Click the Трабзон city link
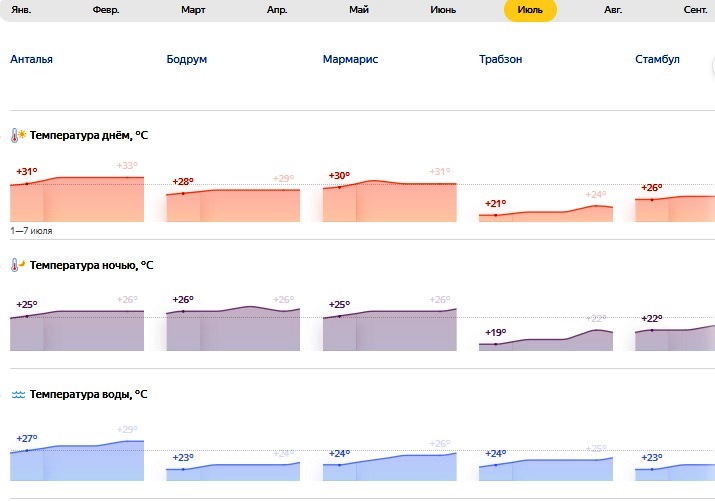This screenshot has height=501, width=715. tap(501, 59)
